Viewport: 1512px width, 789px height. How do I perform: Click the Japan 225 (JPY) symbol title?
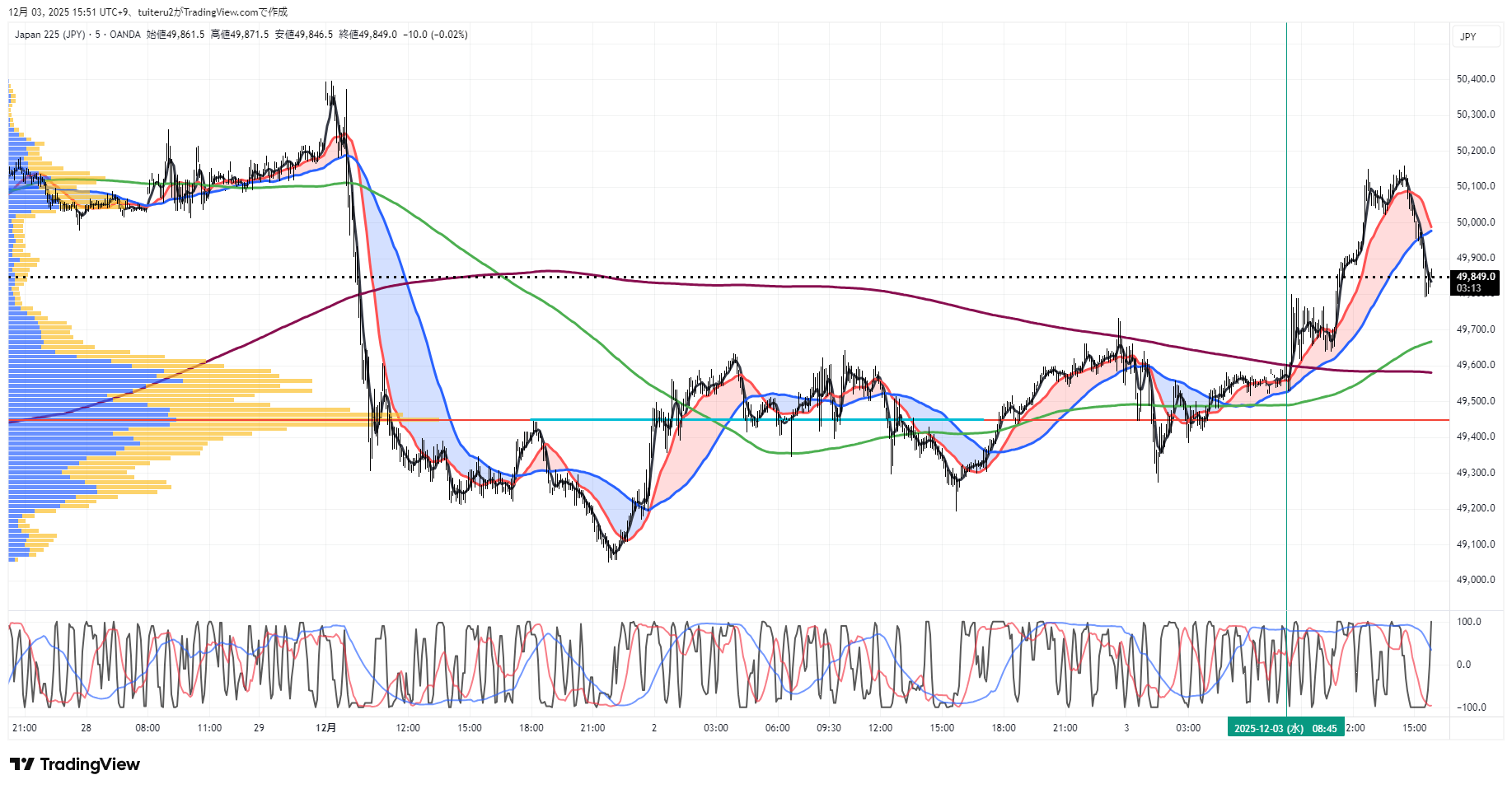(x=49, y=35)
